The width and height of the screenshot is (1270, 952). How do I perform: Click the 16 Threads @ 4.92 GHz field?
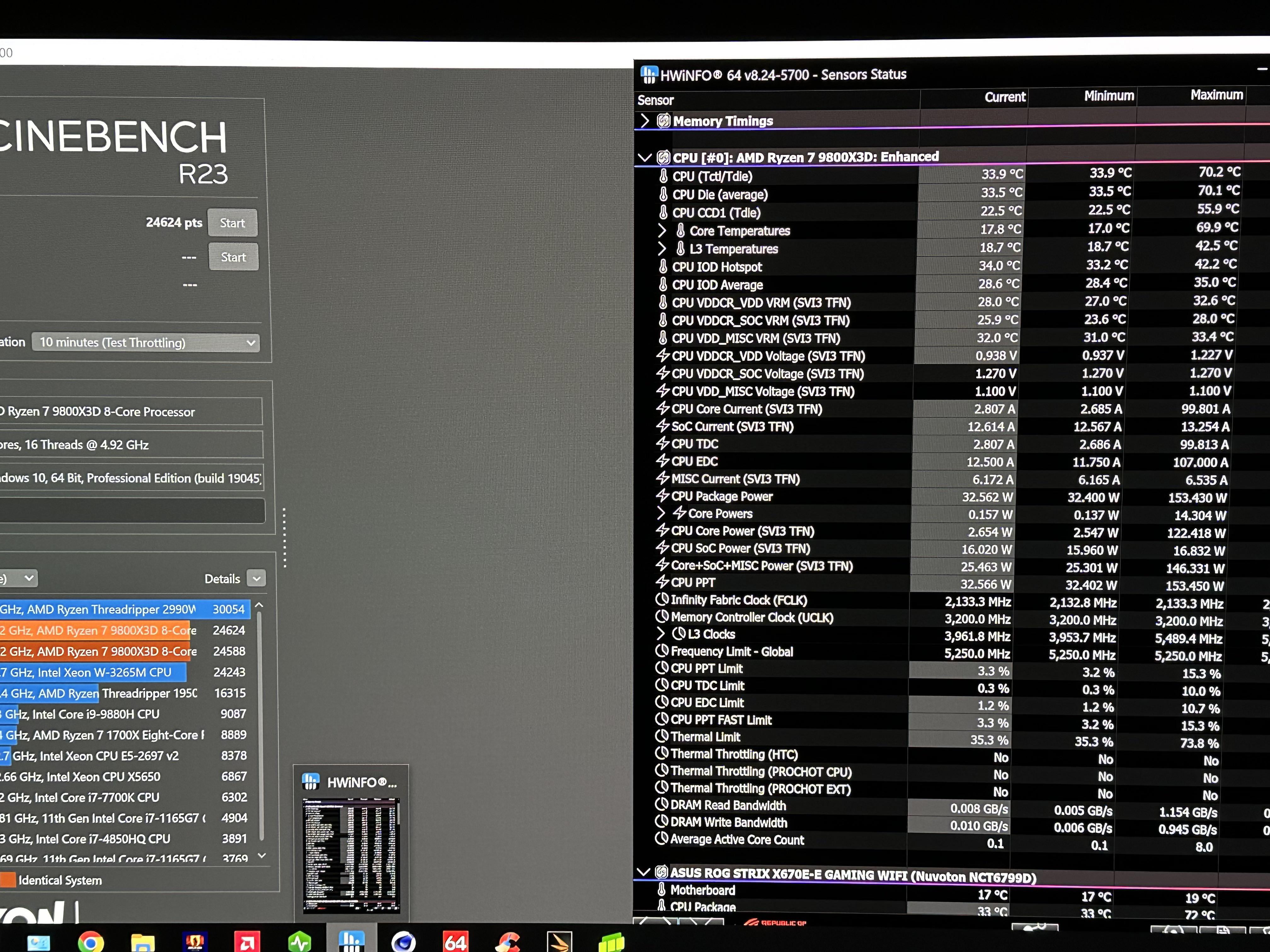(131, 445)
